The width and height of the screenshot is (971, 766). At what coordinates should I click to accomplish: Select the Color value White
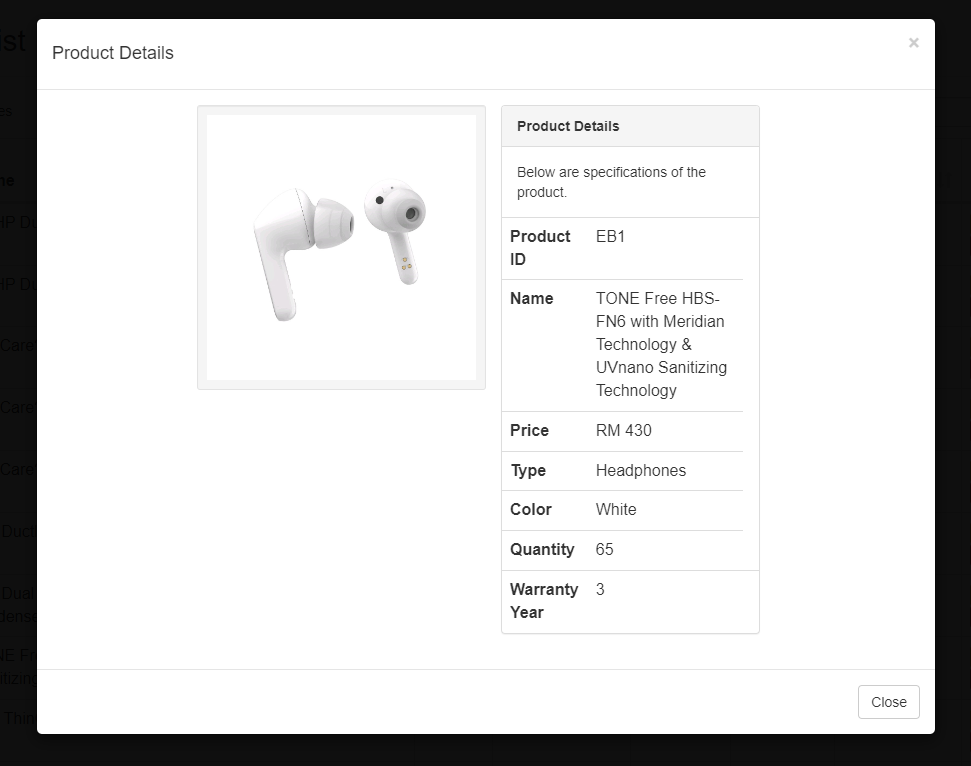[616, 510]
